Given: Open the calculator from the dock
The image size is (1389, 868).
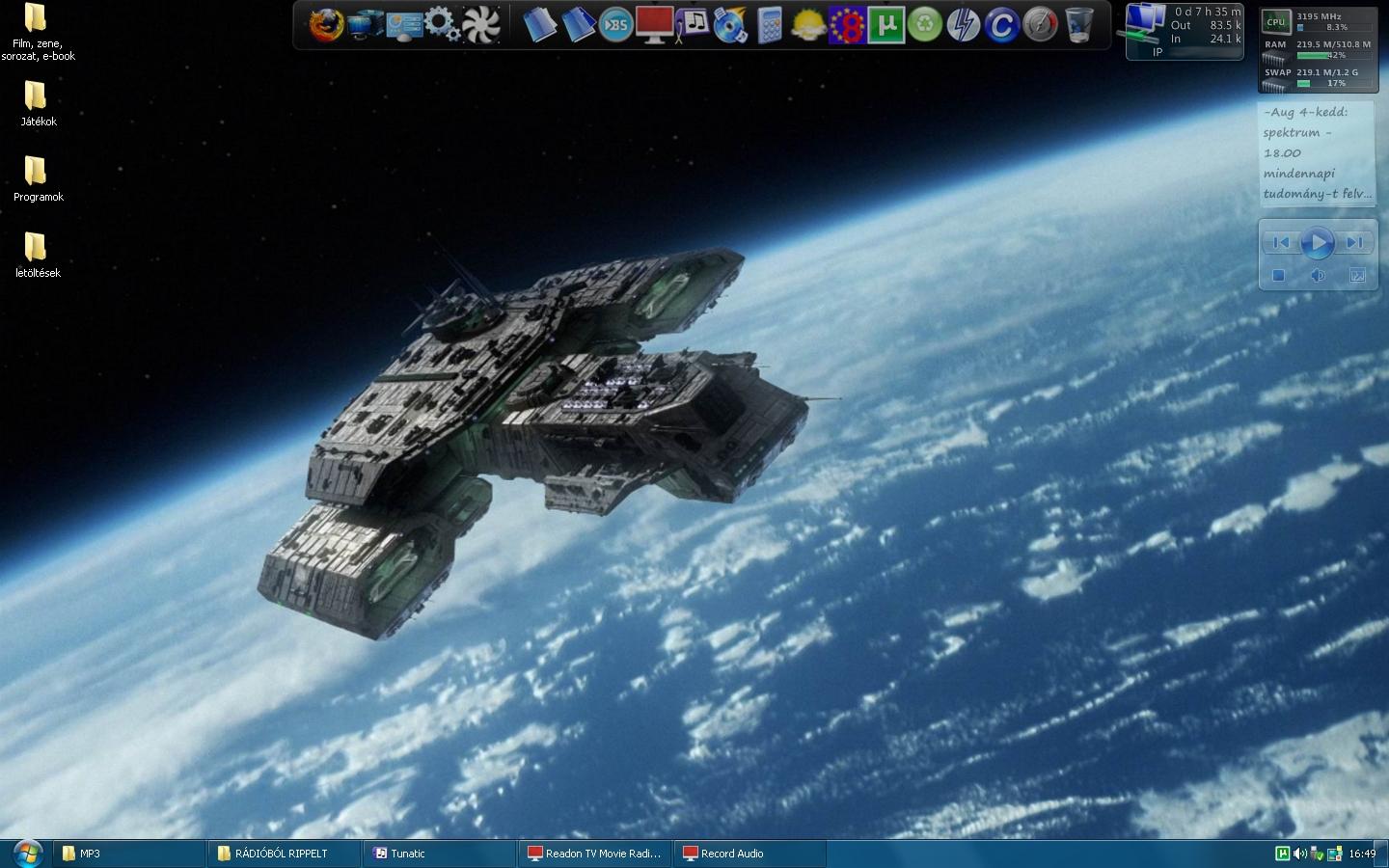Looking at the screenshot, I should click(770, 24).
